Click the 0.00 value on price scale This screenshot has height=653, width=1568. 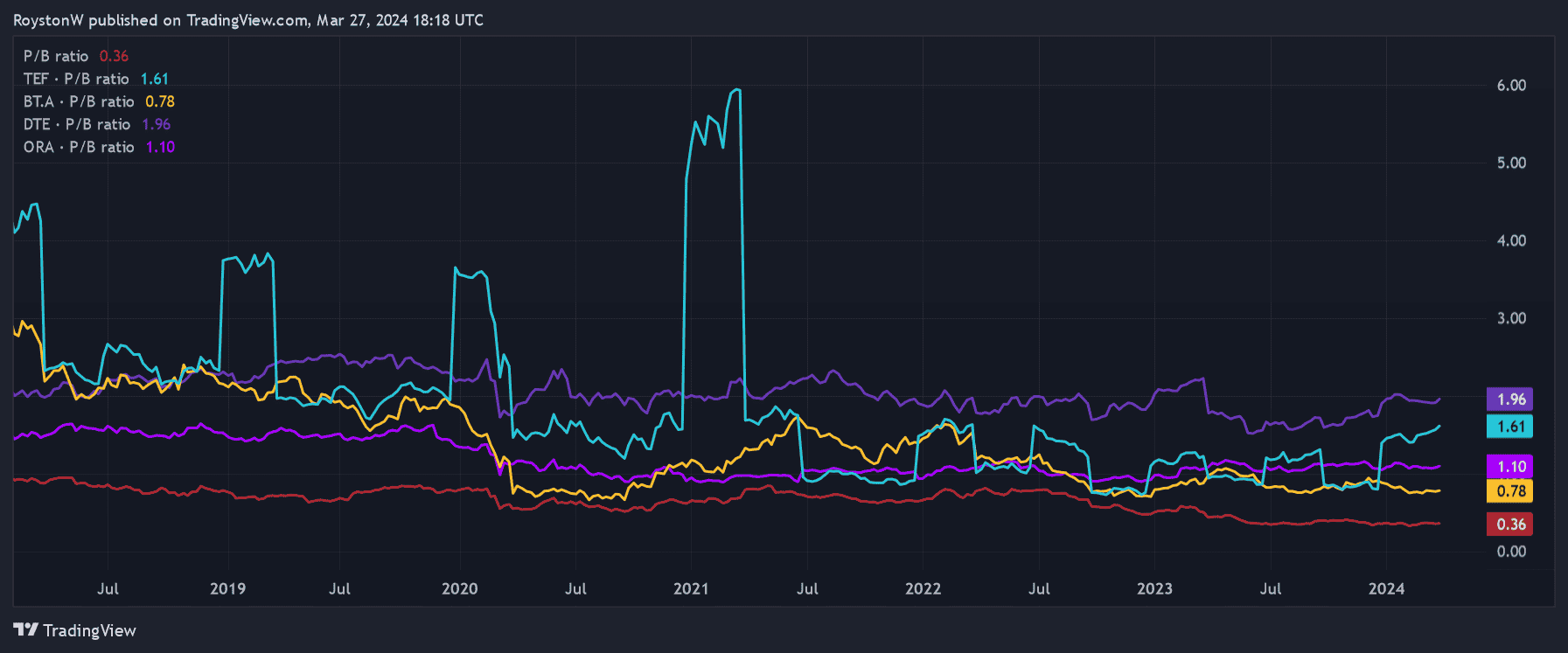click(x=1511, y=552)
